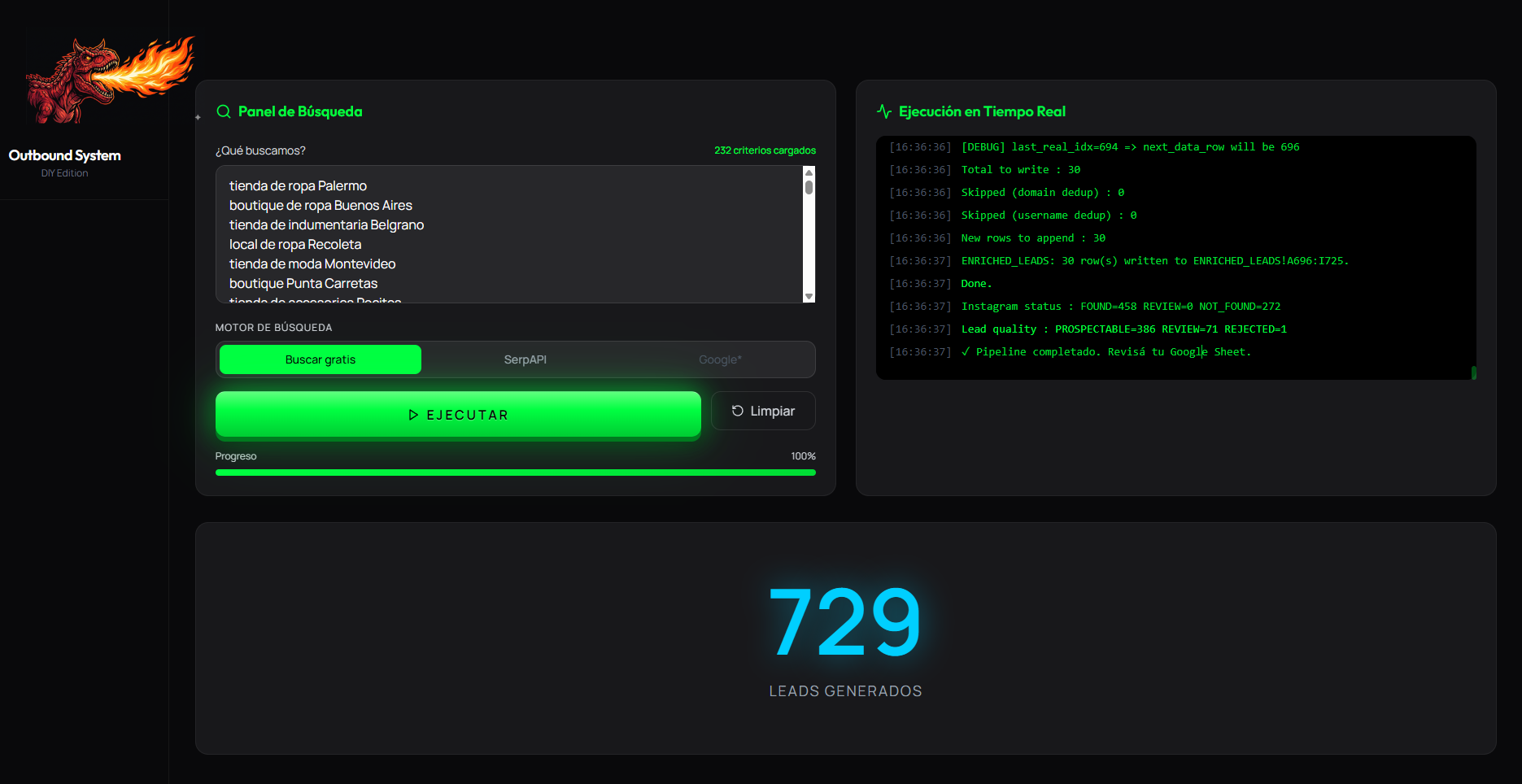The width and height of the screenshot is (1522, 784).
Task: Click the 'Lead quality : PROSPECTABLE=386' log line
Action: coord(1123,329)
